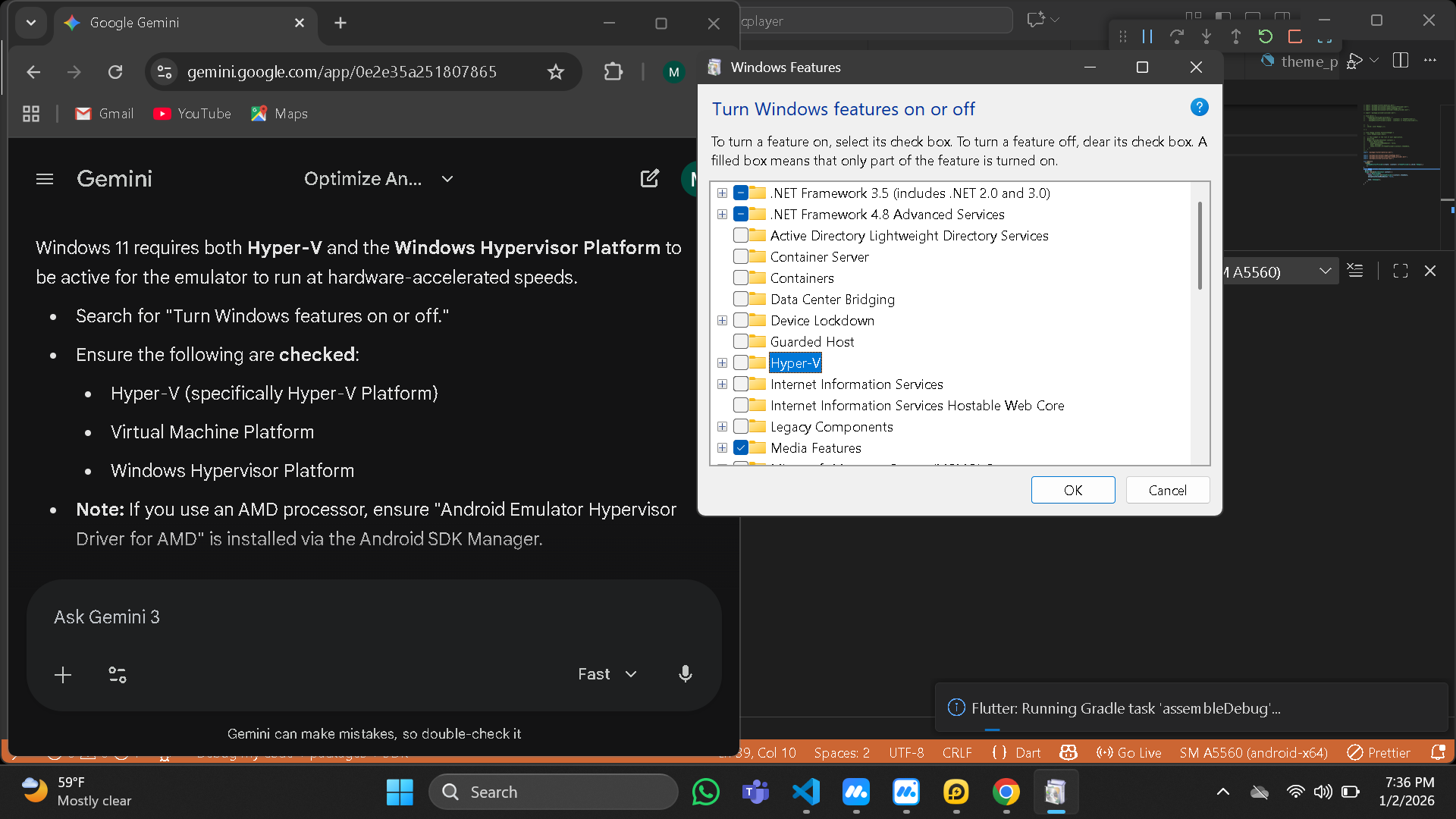Toggle Data Center Bridging checkbox

[x=741, y=300]
